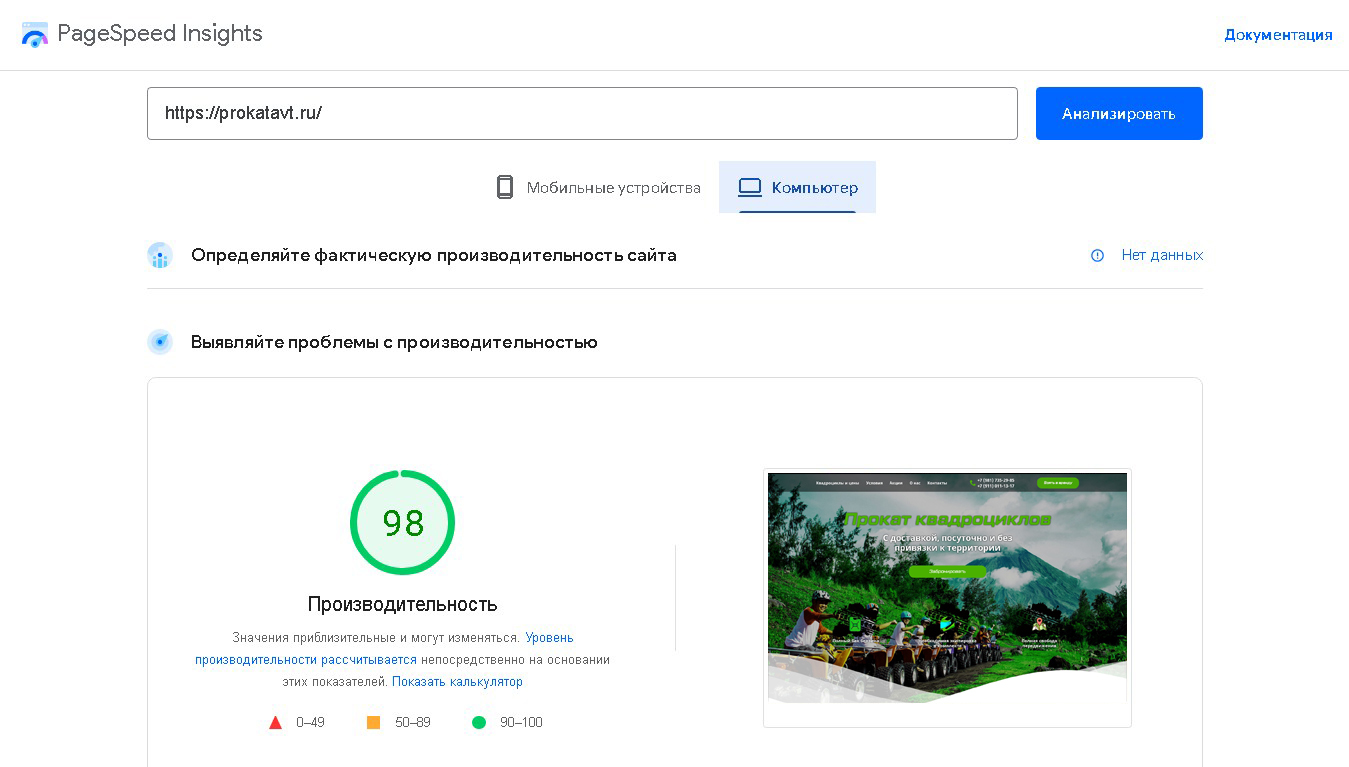The height and width of the screenshot is (767, 1349).
Task: Click the Производительность heading
Action: tap(402, 604)
